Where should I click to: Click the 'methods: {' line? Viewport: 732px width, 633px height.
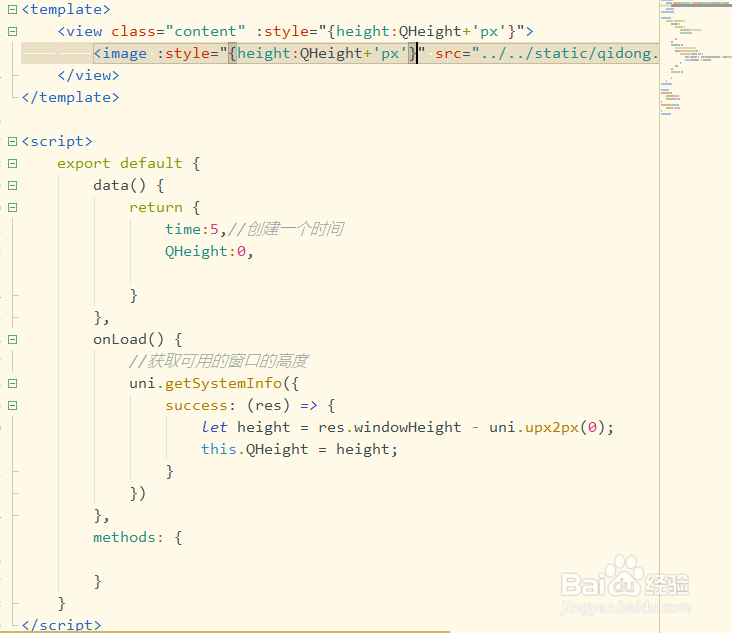(138, 537)
